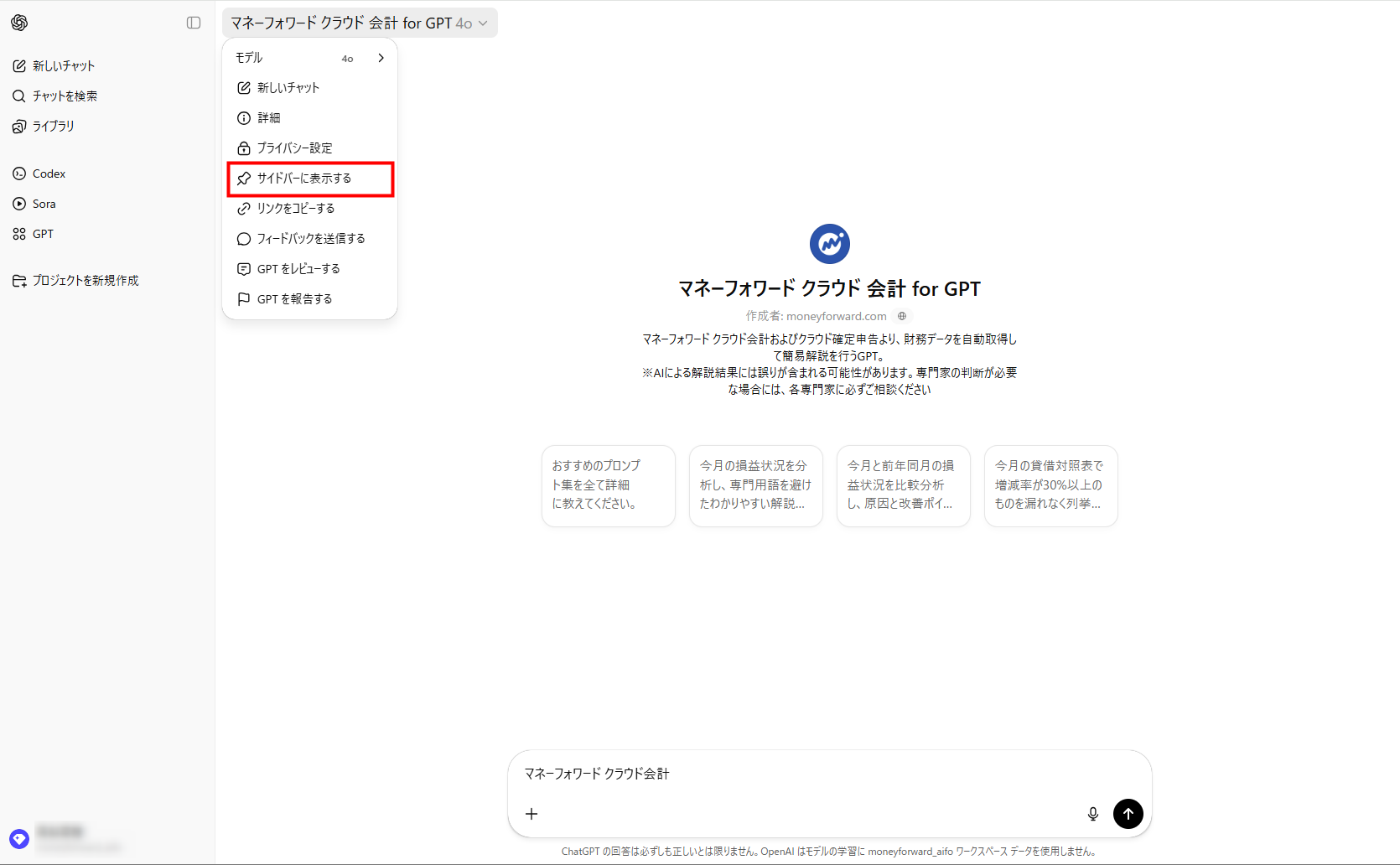Image resolution: width=1400 pixels, height=865 pixels.
Task: Click the globe icon next to moneyforward.com
Action: [902, 316]
